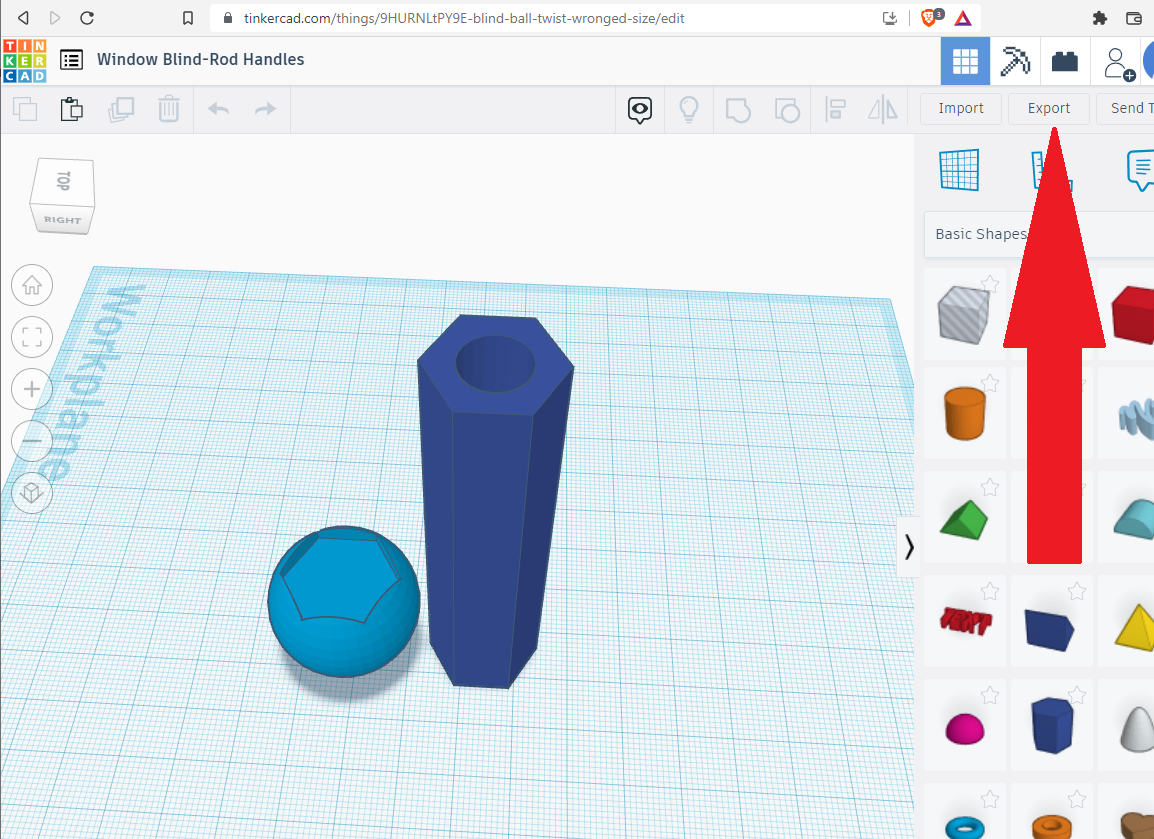The height and width of the screenshot is (839, 1154).
Task: Favorite the Wedge shape with its star
Action: 1077,591
